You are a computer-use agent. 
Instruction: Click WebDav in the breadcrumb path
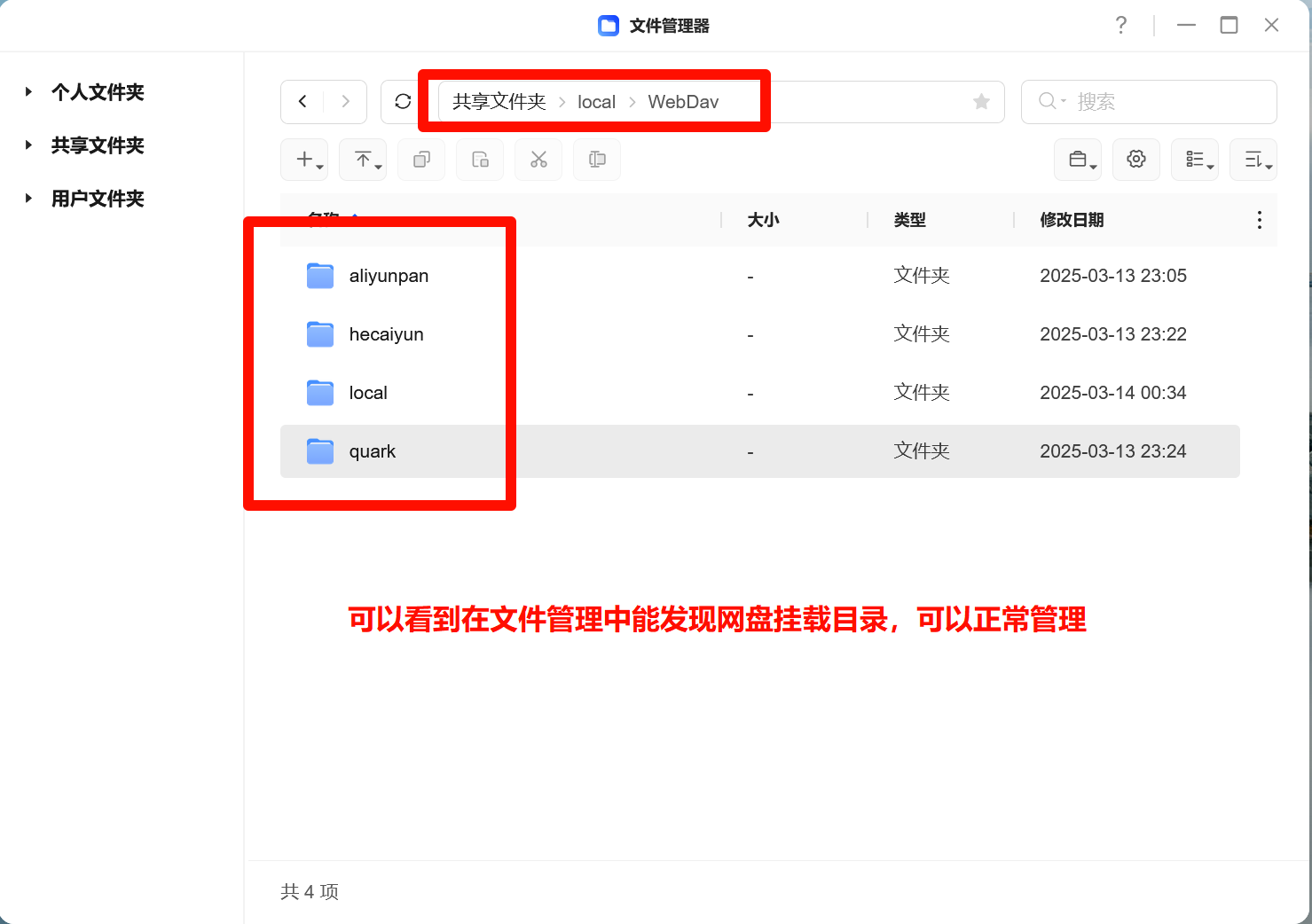(683, 102)
